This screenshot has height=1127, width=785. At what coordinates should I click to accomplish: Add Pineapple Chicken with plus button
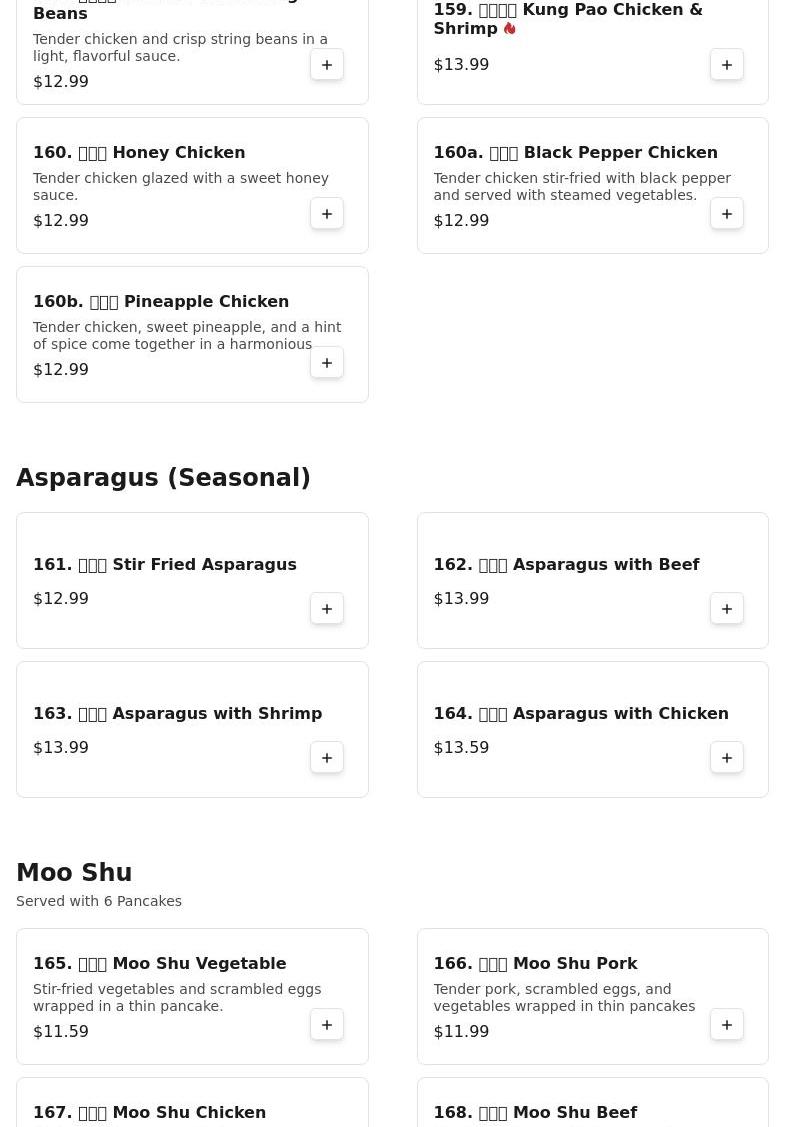click(x=327, y=363)
